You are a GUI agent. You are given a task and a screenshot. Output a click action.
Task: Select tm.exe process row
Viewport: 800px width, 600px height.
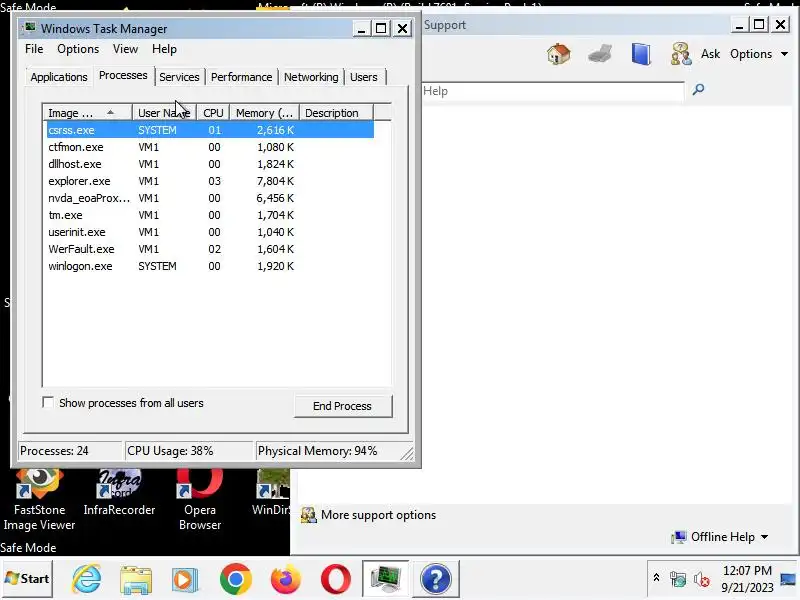point(210,215)
